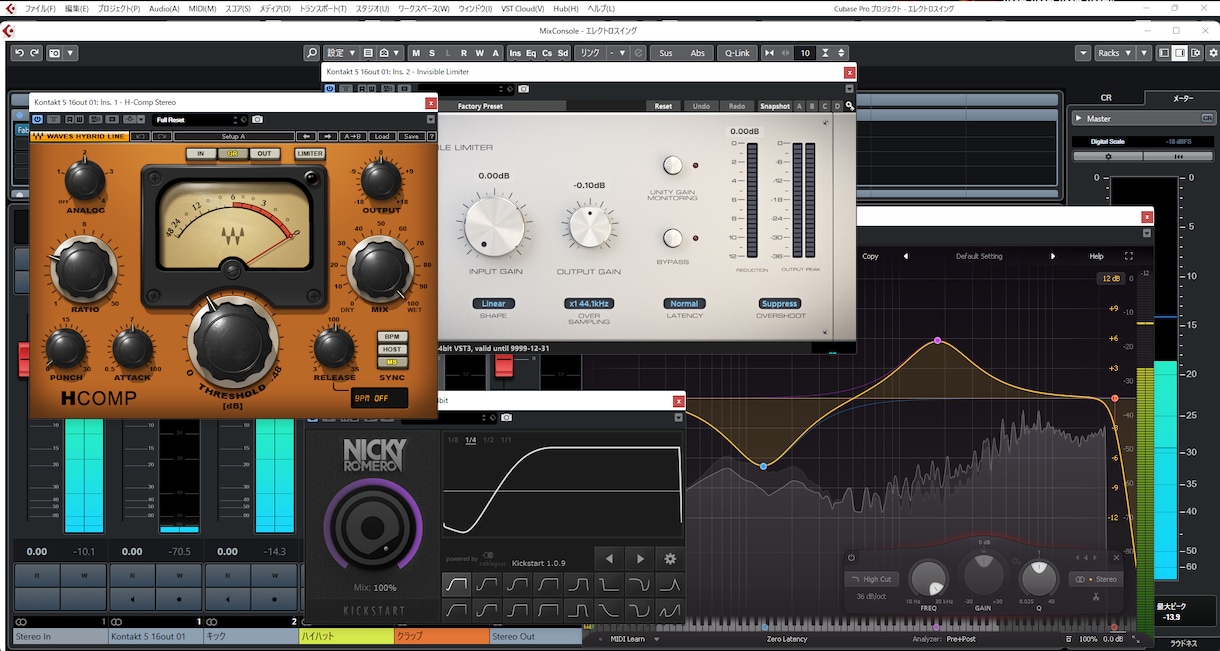The height and width of the screenshot is (651, 1220).
Task: Open the Linear shape selector on Invisible Limiter
Action: pyautogui.click(x=494, y=304)
